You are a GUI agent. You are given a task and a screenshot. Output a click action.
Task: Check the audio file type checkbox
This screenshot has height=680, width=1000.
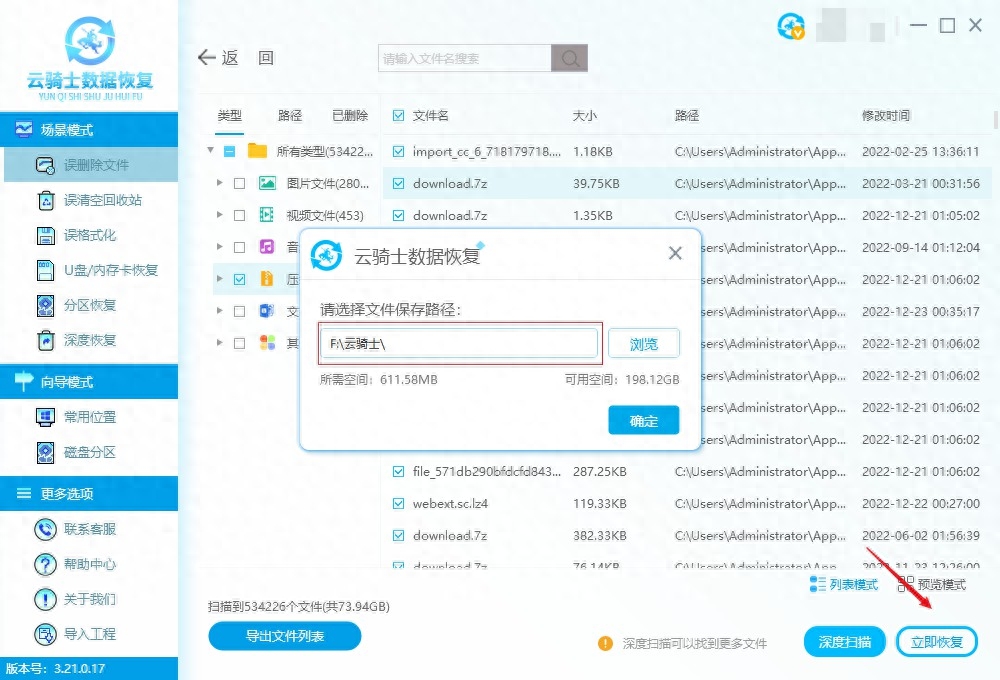click(240, 248)
